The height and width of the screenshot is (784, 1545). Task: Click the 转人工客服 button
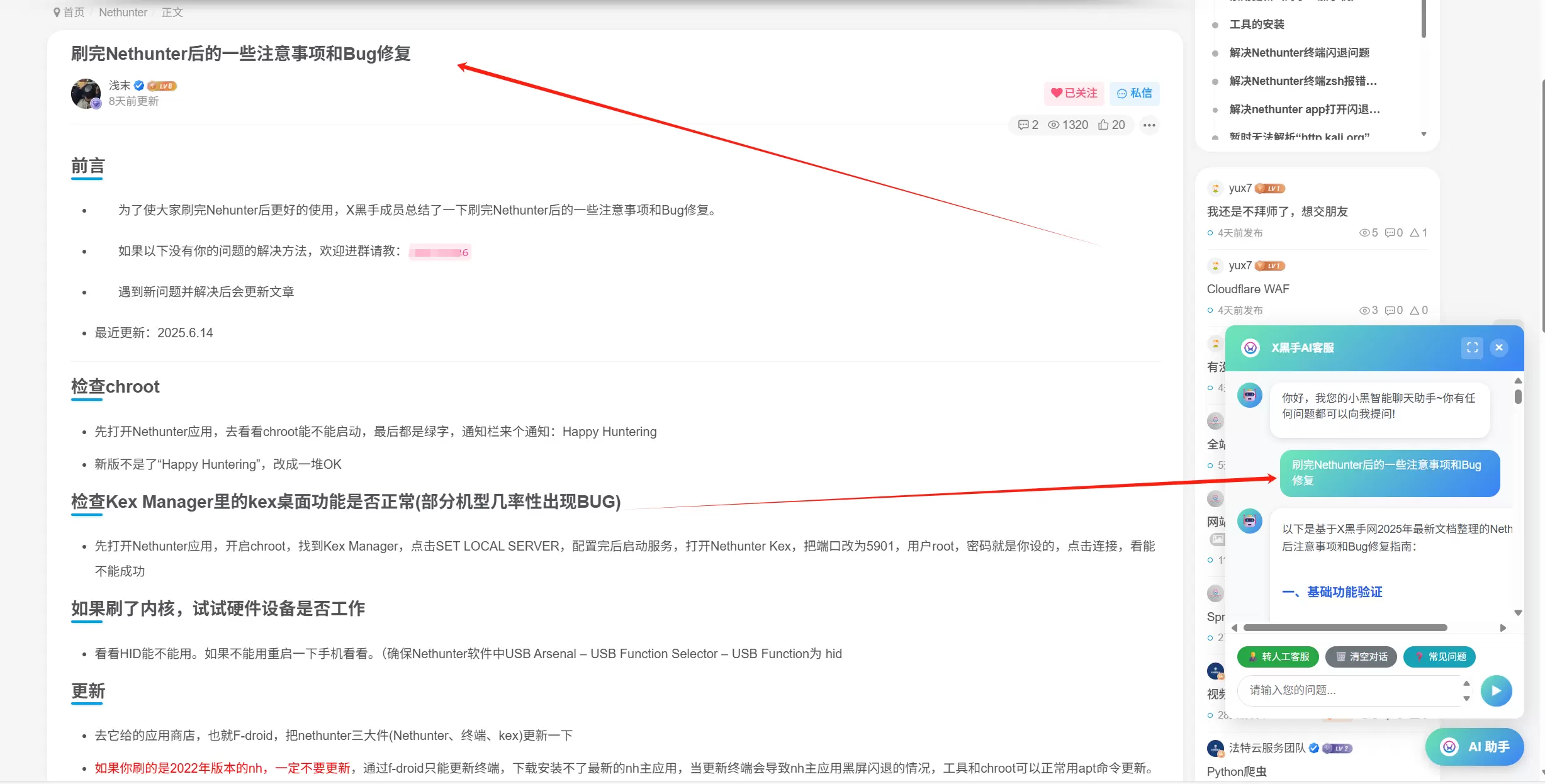1278,656
